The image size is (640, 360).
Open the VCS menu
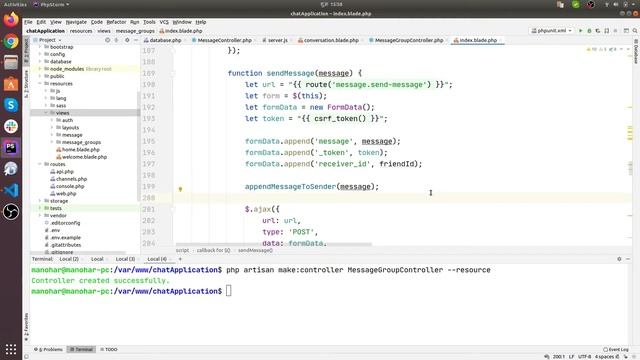(x=164, y=22)
